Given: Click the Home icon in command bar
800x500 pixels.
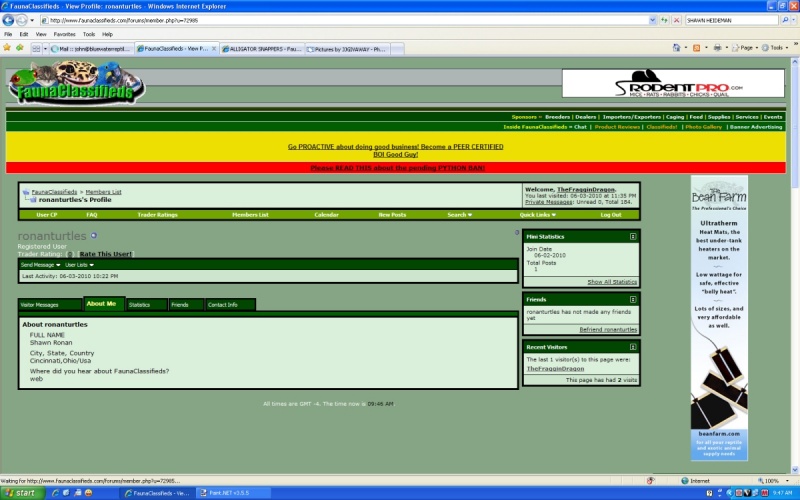Looking at the screenshot, I should 677,47.
